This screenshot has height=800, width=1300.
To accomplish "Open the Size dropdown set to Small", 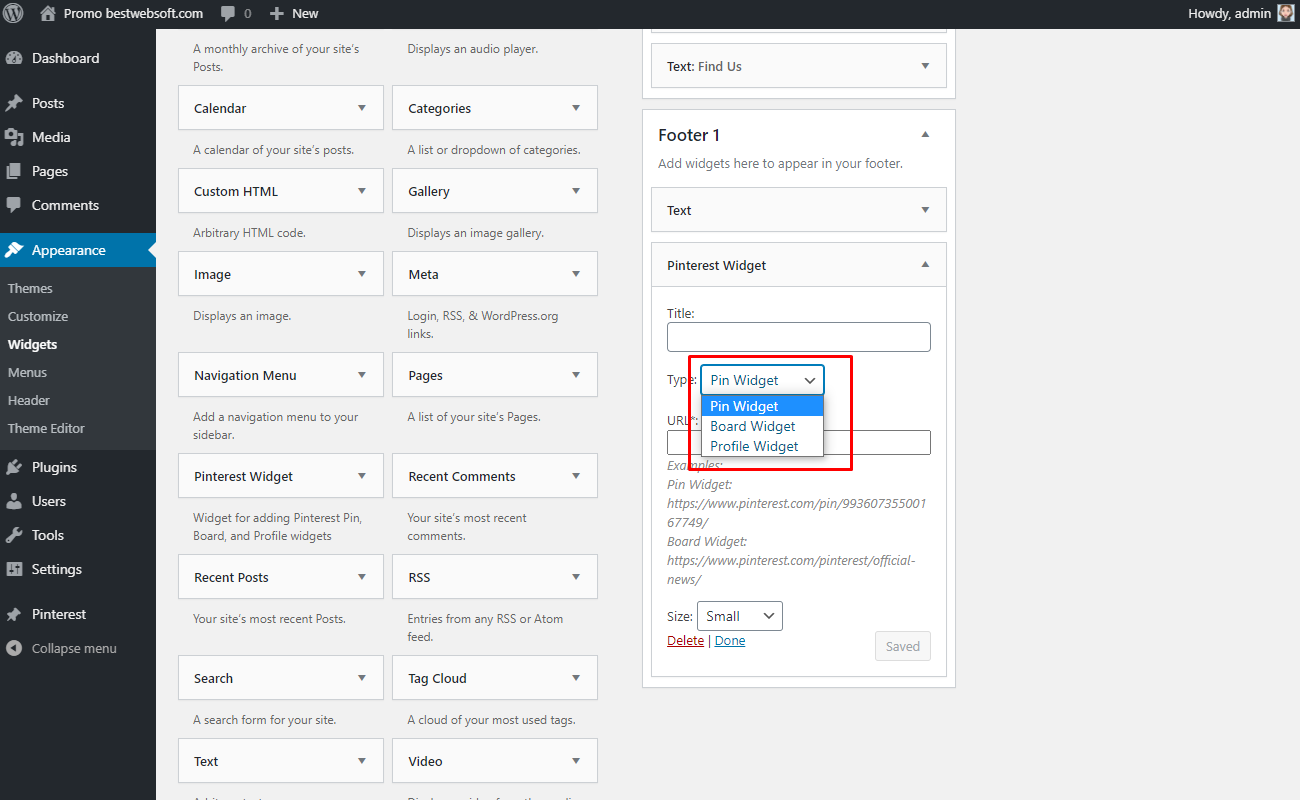I will point(740,616).
